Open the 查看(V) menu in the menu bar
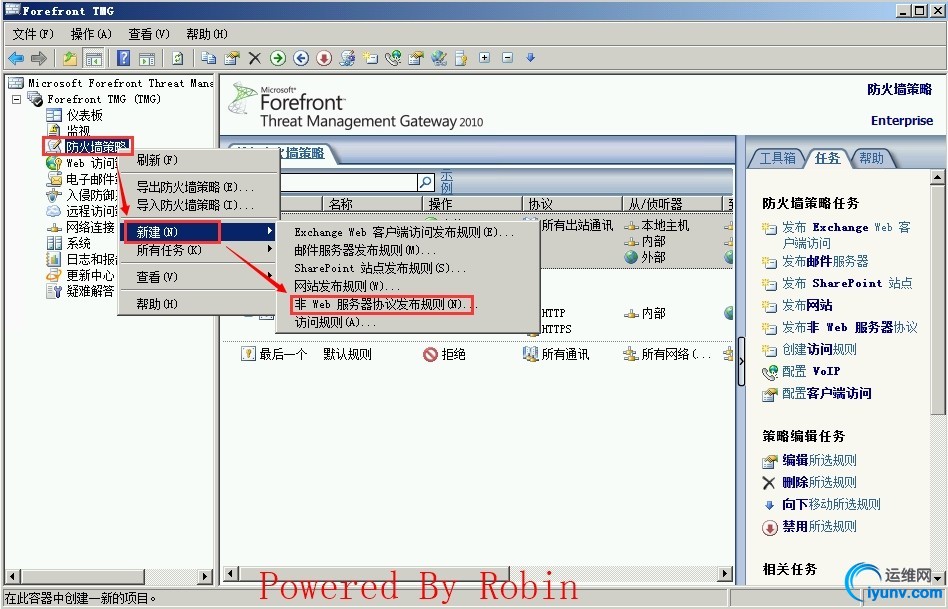This screenshot has width=948, height=609. point(149,34)
